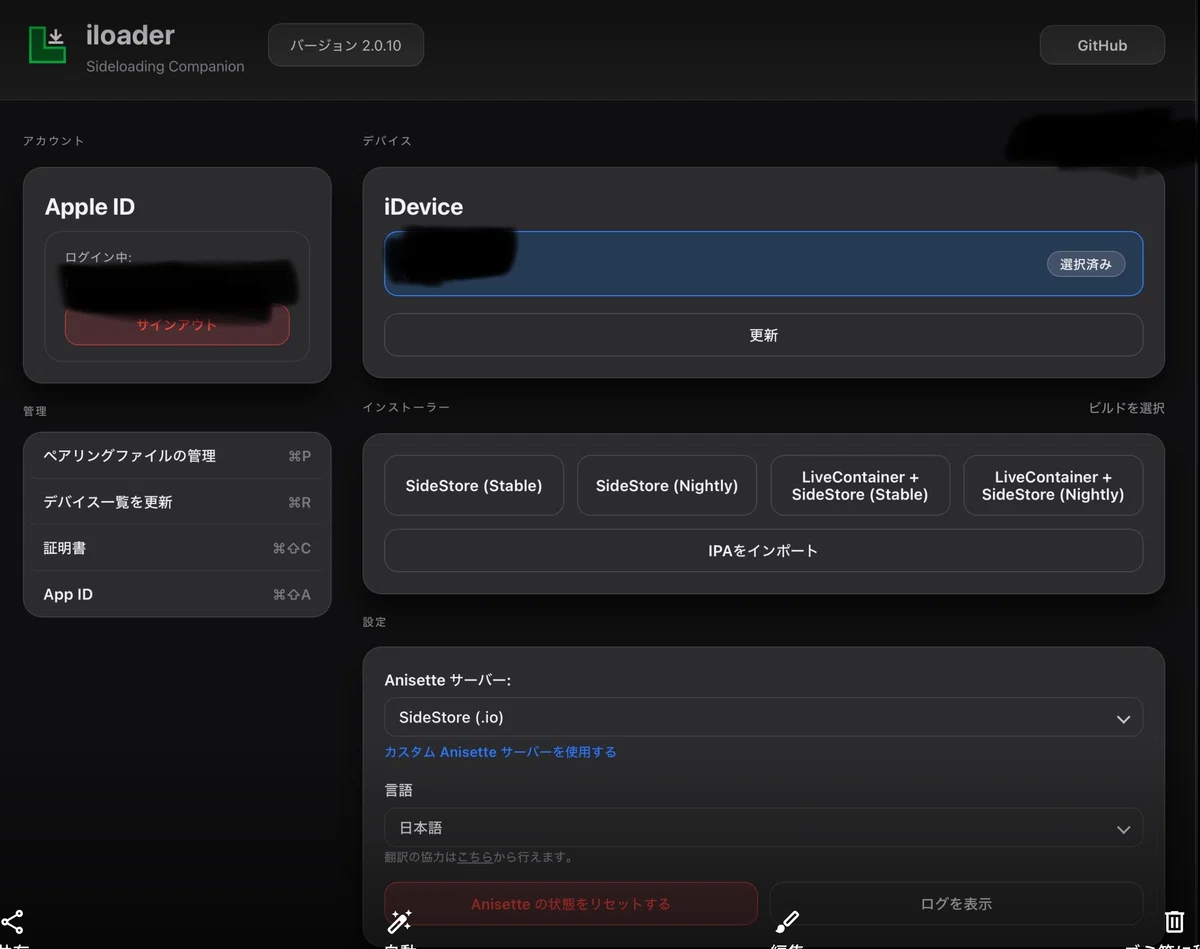Follow the こちら translation link

click(x=475, y=857)
